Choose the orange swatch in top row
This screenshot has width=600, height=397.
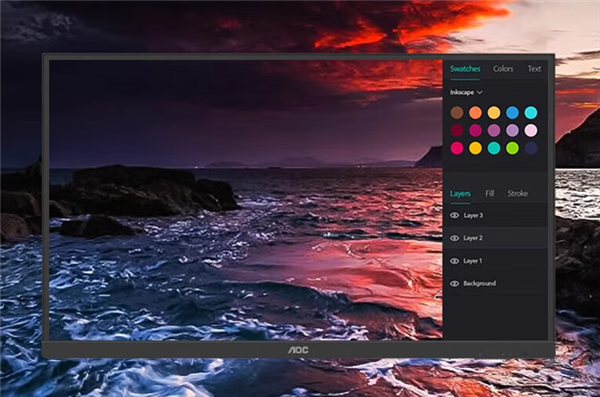pyautogui.click(x=475, y=113)
